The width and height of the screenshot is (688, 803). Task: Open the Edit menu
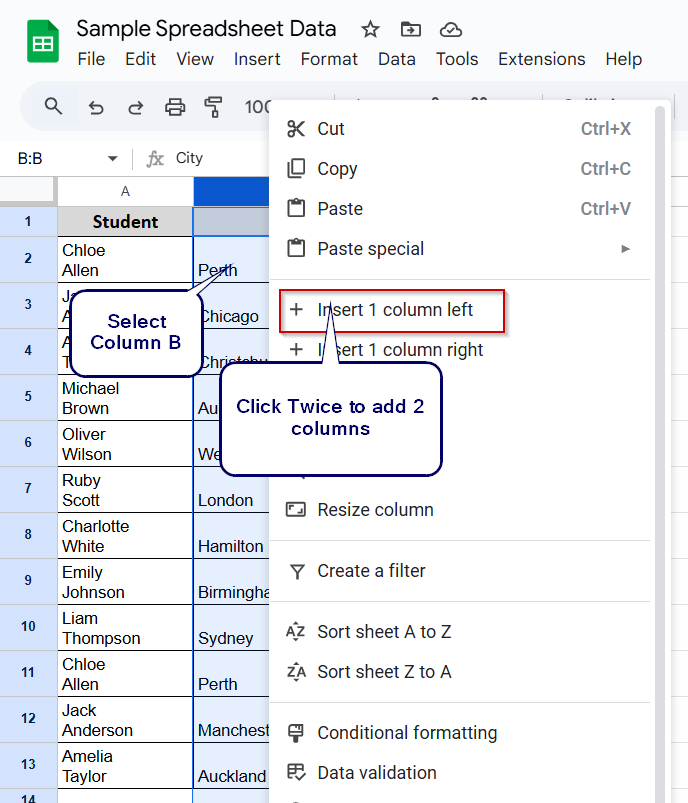140,59
